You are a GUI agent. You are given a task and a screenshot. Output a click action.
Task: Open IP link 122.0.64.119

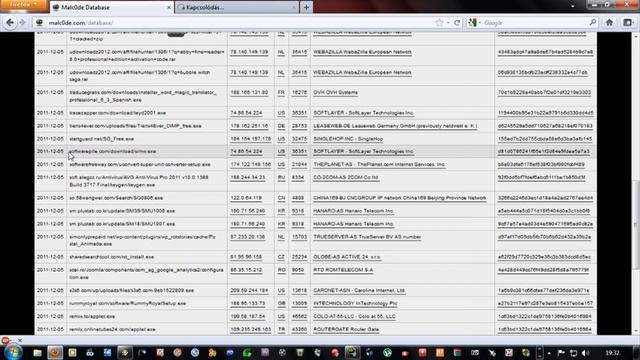246,198
